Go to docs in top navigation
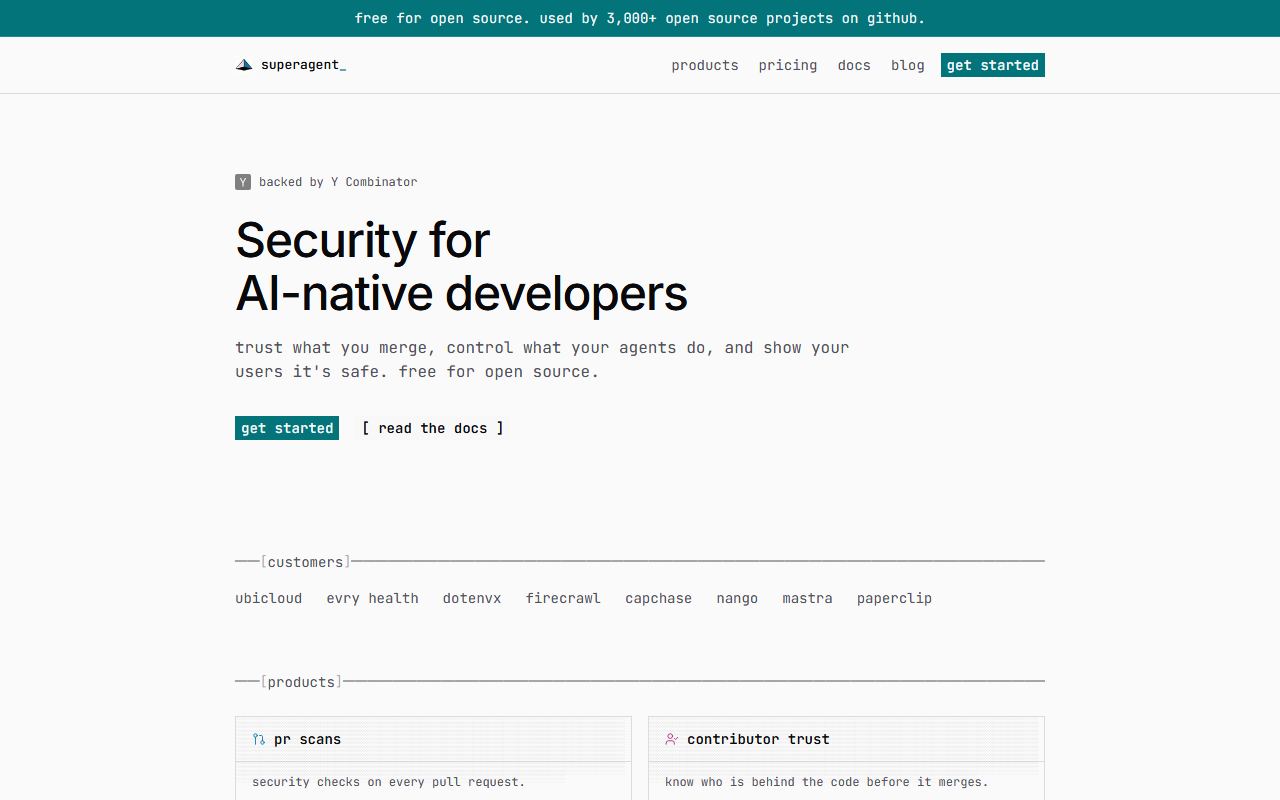1280x800 pixels. pos(854,65)
